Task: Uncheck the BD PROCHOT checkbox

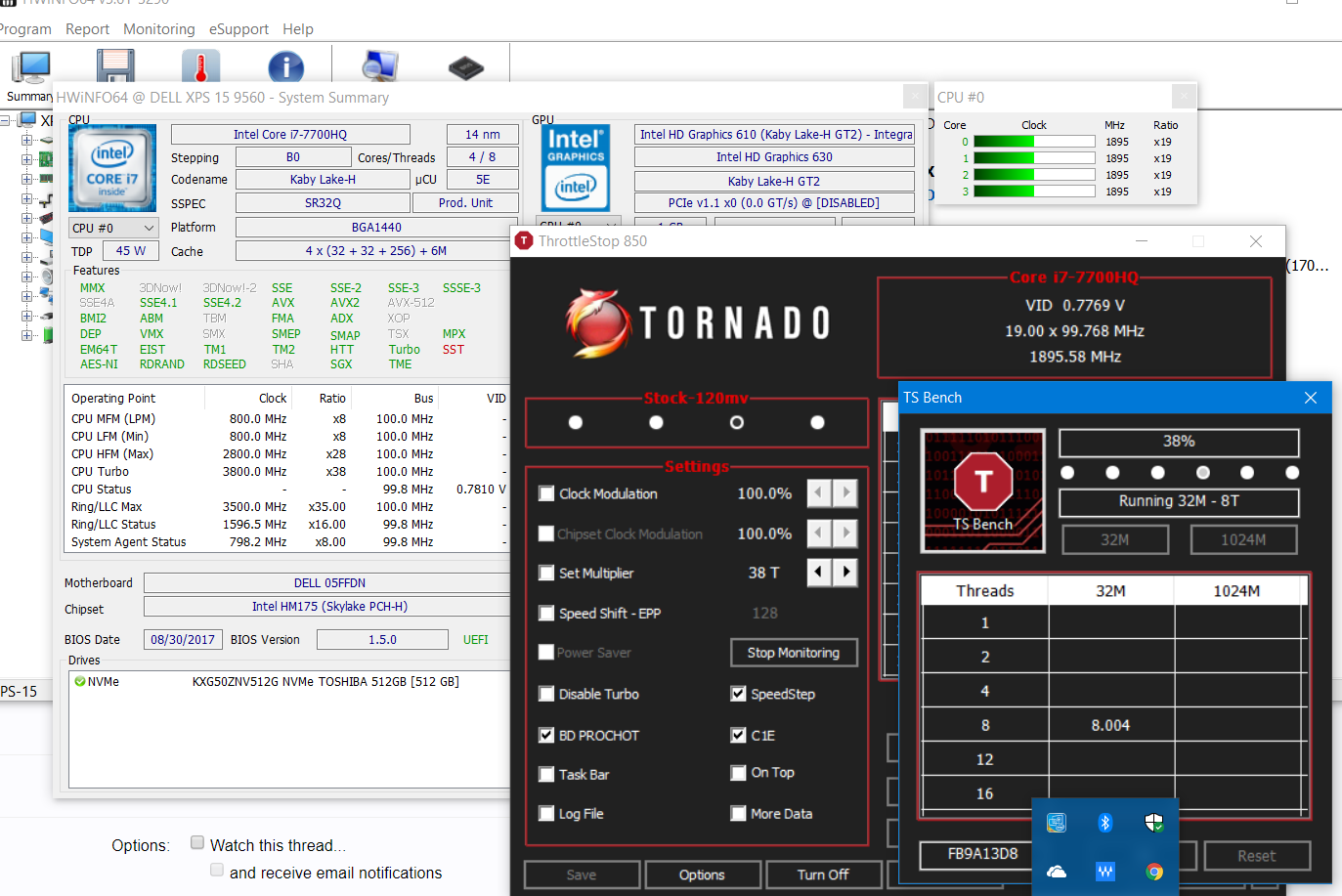Action: 546,735
